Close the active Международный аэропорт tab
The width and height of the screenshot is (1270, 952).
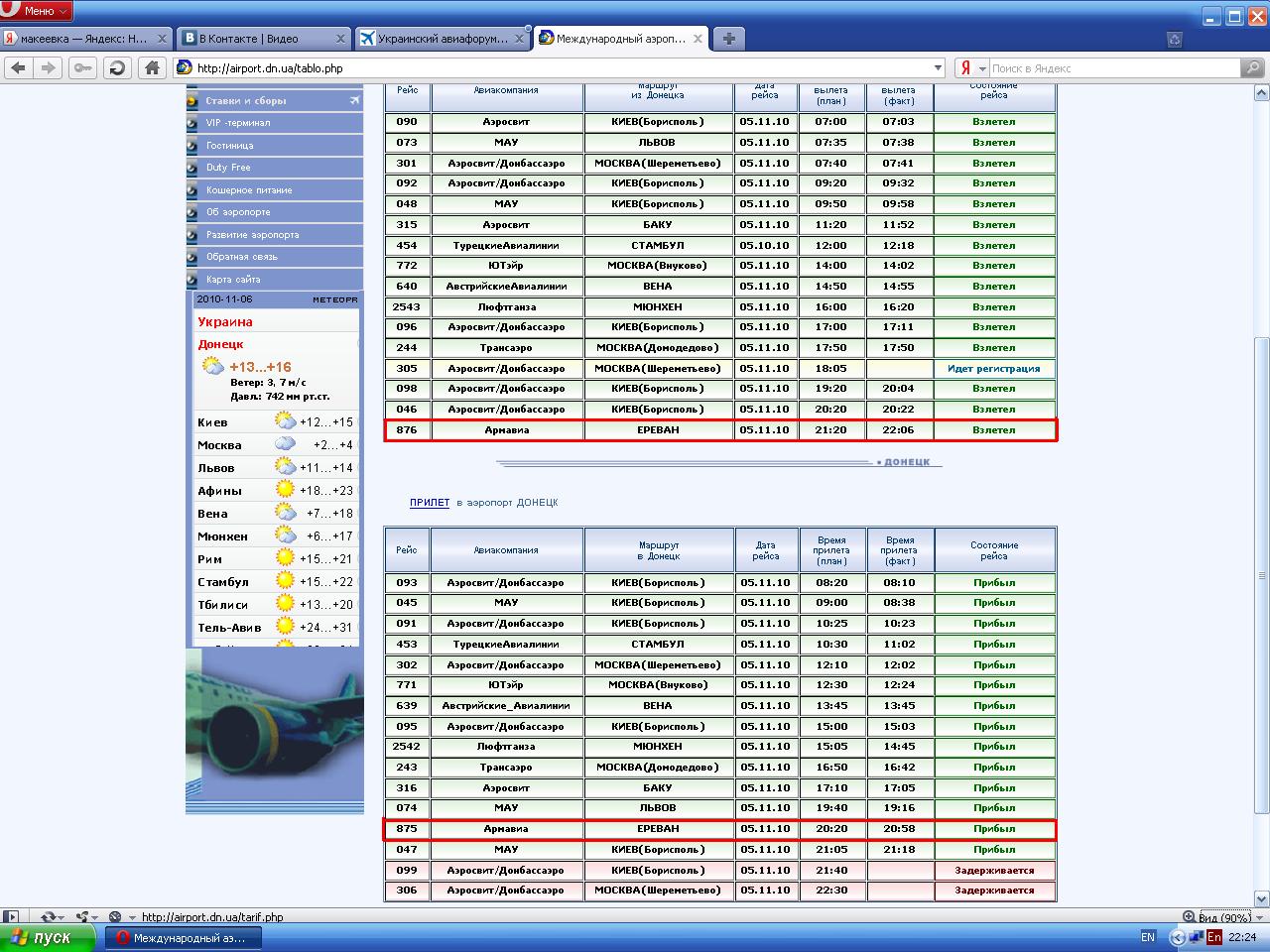click(x=698, y=39)
